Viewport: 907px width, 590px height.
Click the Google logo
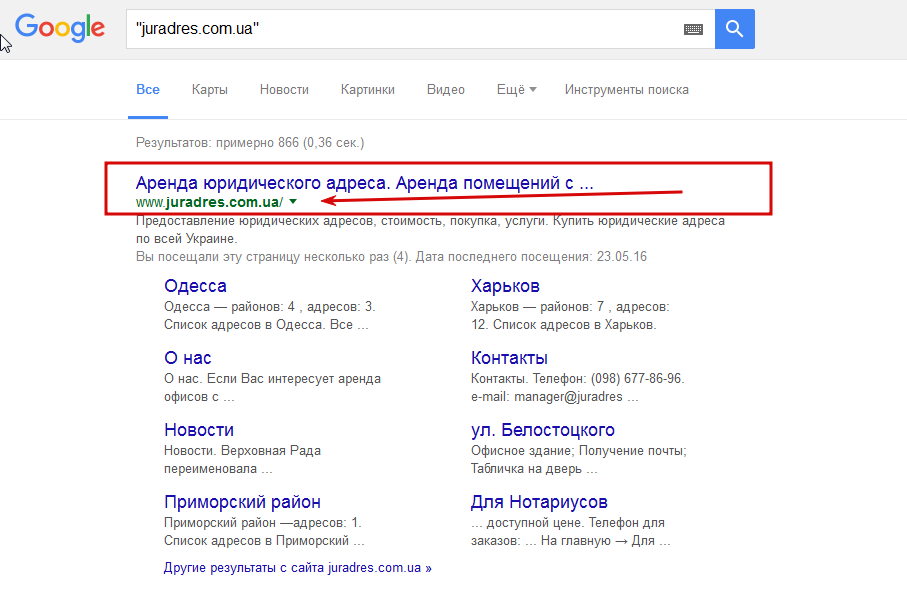[x=60, y=29]
